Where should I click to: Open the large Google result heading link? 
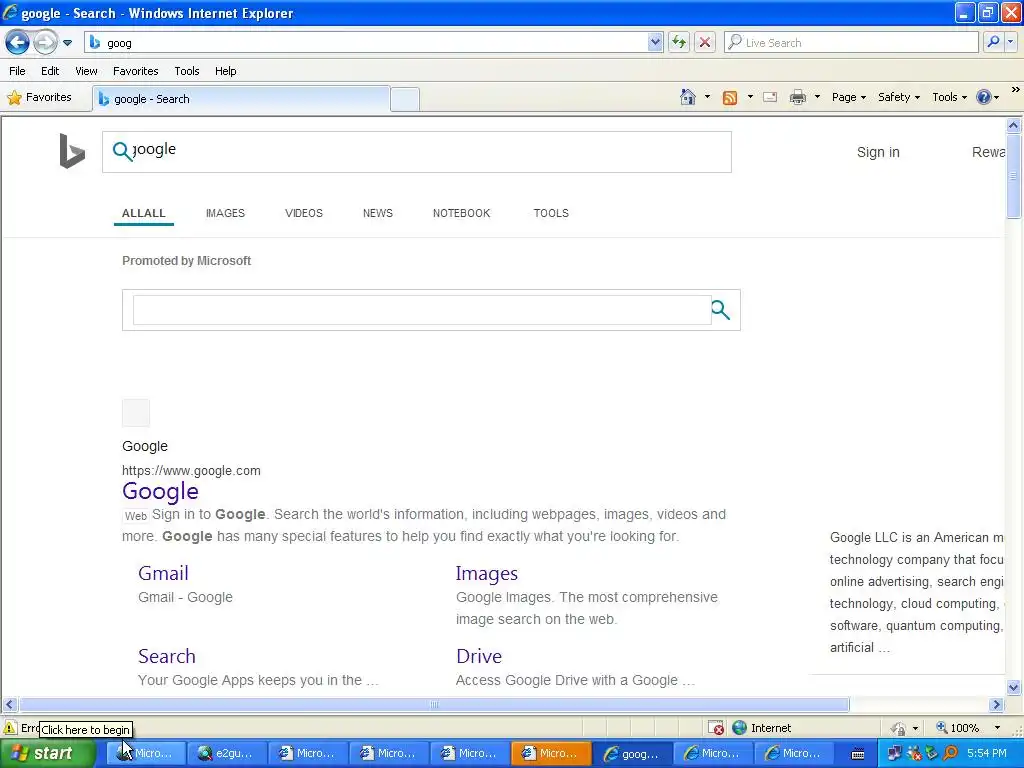pyautogui.click(x=160, y=491)
